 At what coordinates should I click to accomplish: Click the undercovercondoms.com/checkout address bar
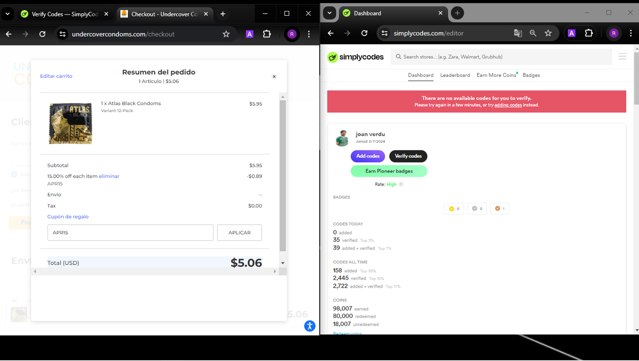[123, 34]
